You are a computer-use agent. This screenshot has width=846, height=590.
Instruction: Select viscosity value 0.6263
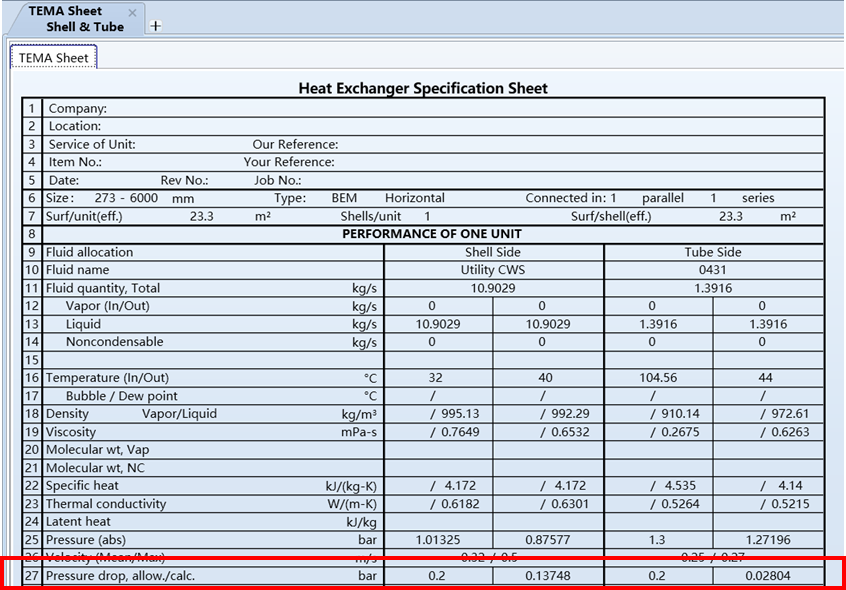[x=790, y=432]
